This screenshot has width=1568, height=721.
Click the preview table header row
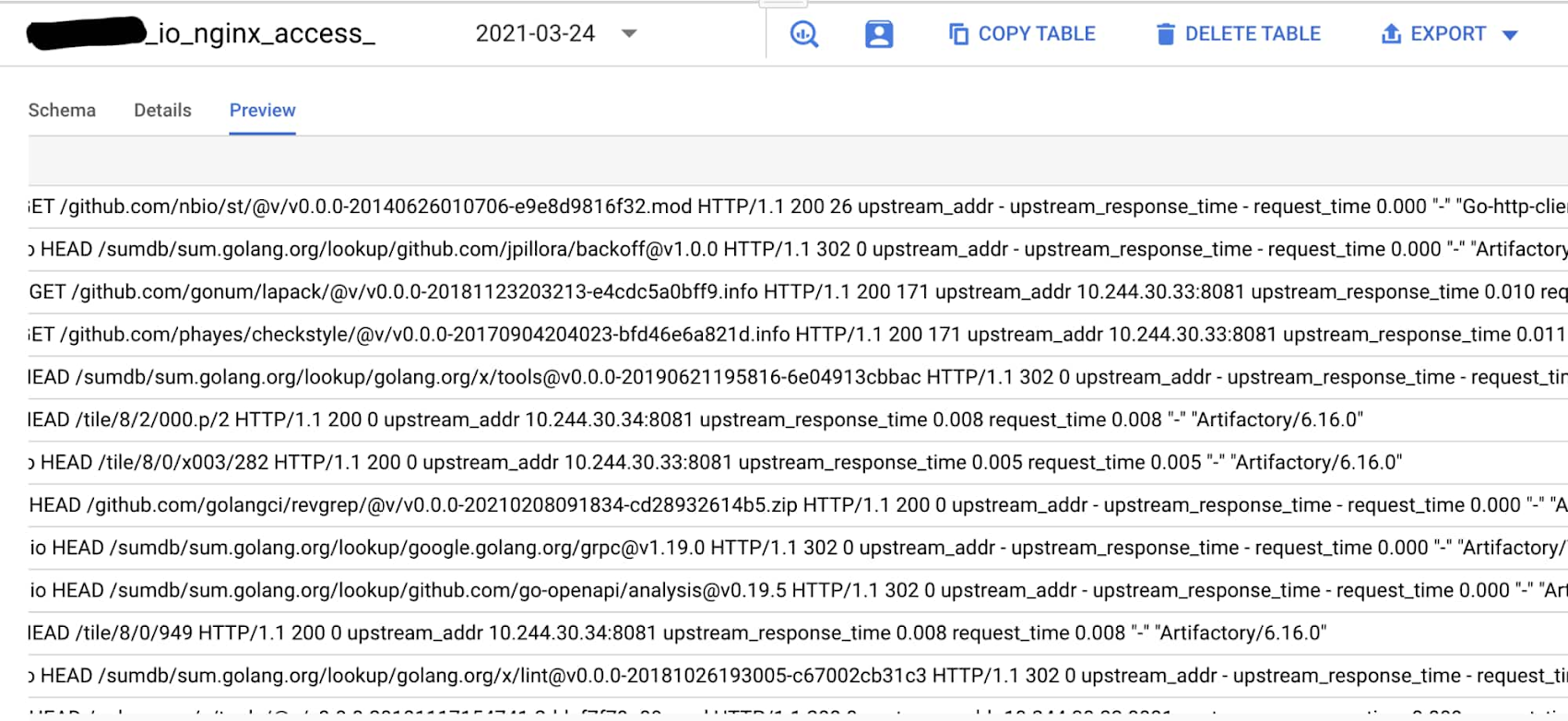798,163
